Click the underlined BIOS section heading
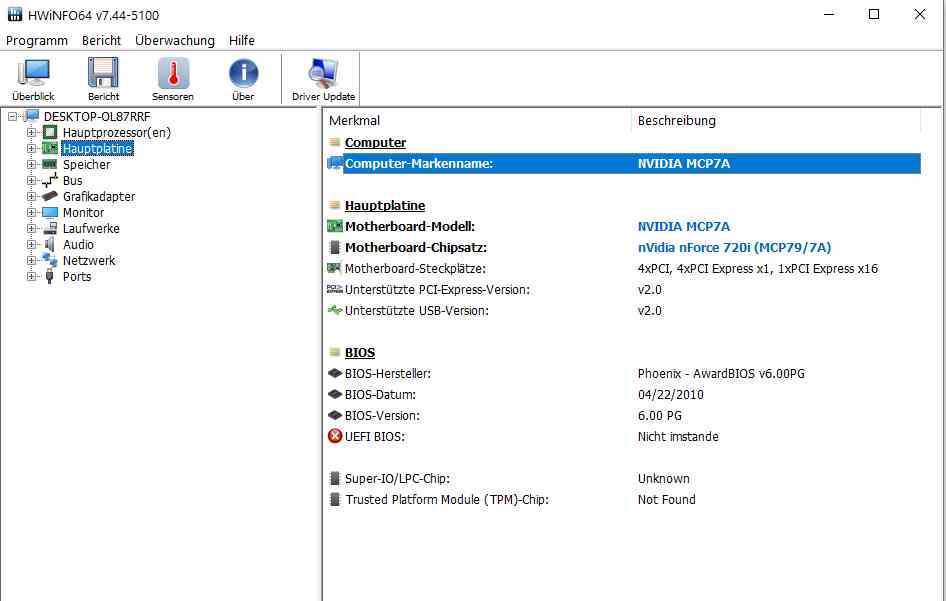Screen dimensions: 946x601 tap(360, 352)
